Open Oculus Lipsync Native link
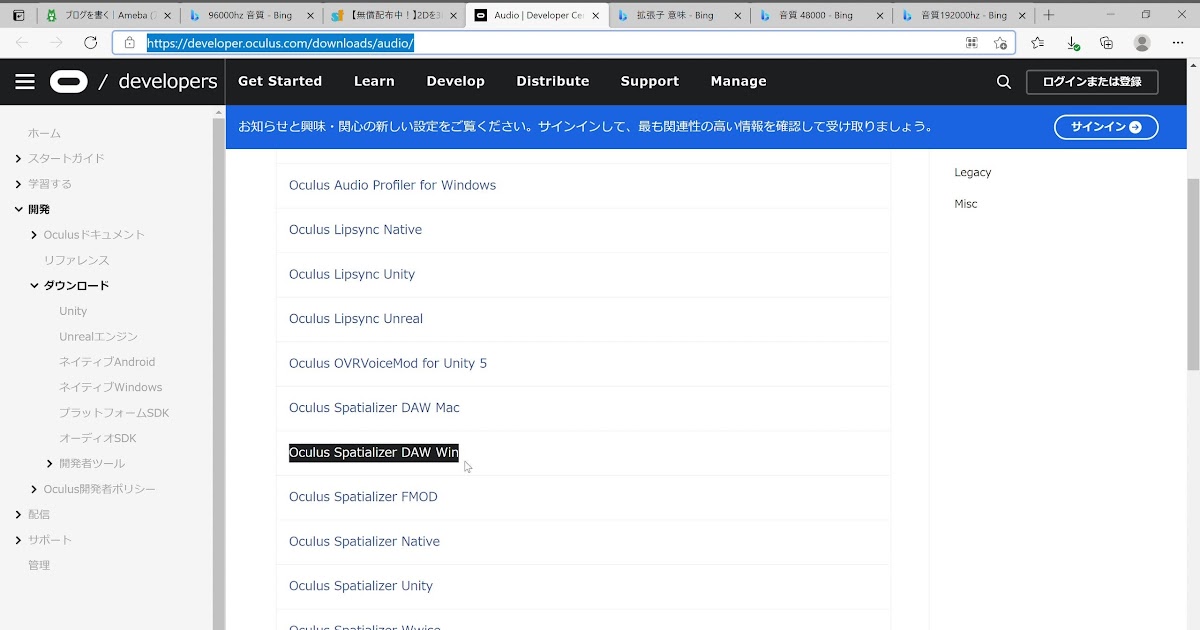This screenshot has width=1200, height=630. (355, 230)
